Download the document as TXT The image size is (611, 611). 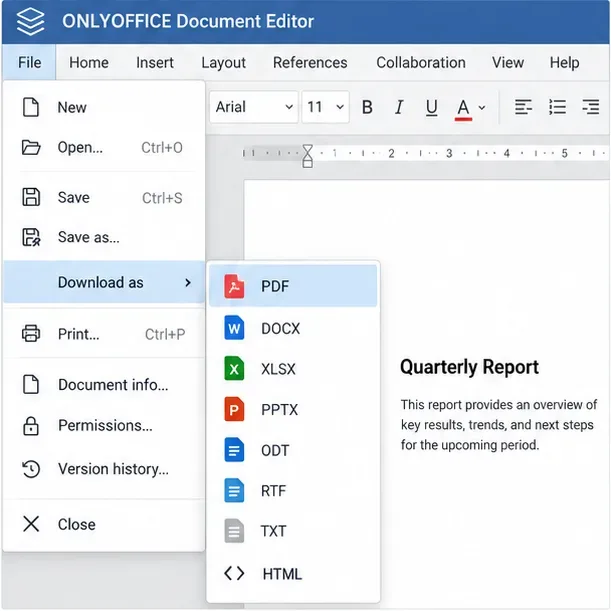coord(293,531)
